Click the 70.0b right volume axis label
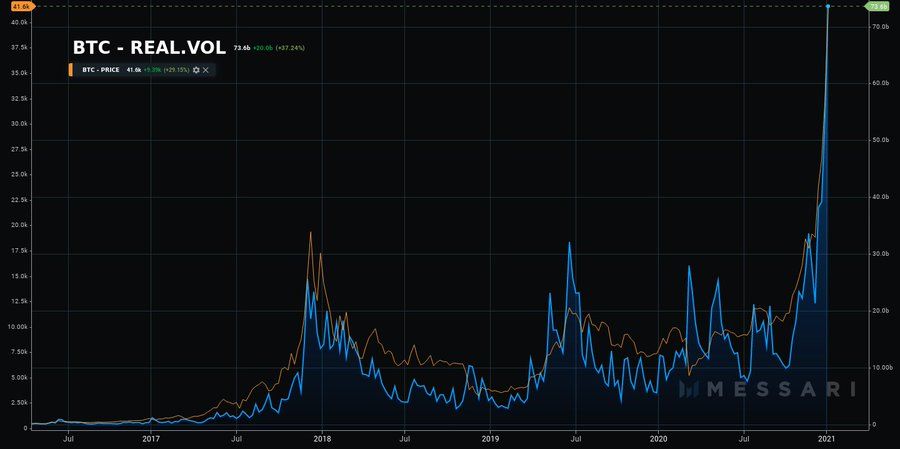This screenshot has height=449, width=900. (x=880, y=27)
